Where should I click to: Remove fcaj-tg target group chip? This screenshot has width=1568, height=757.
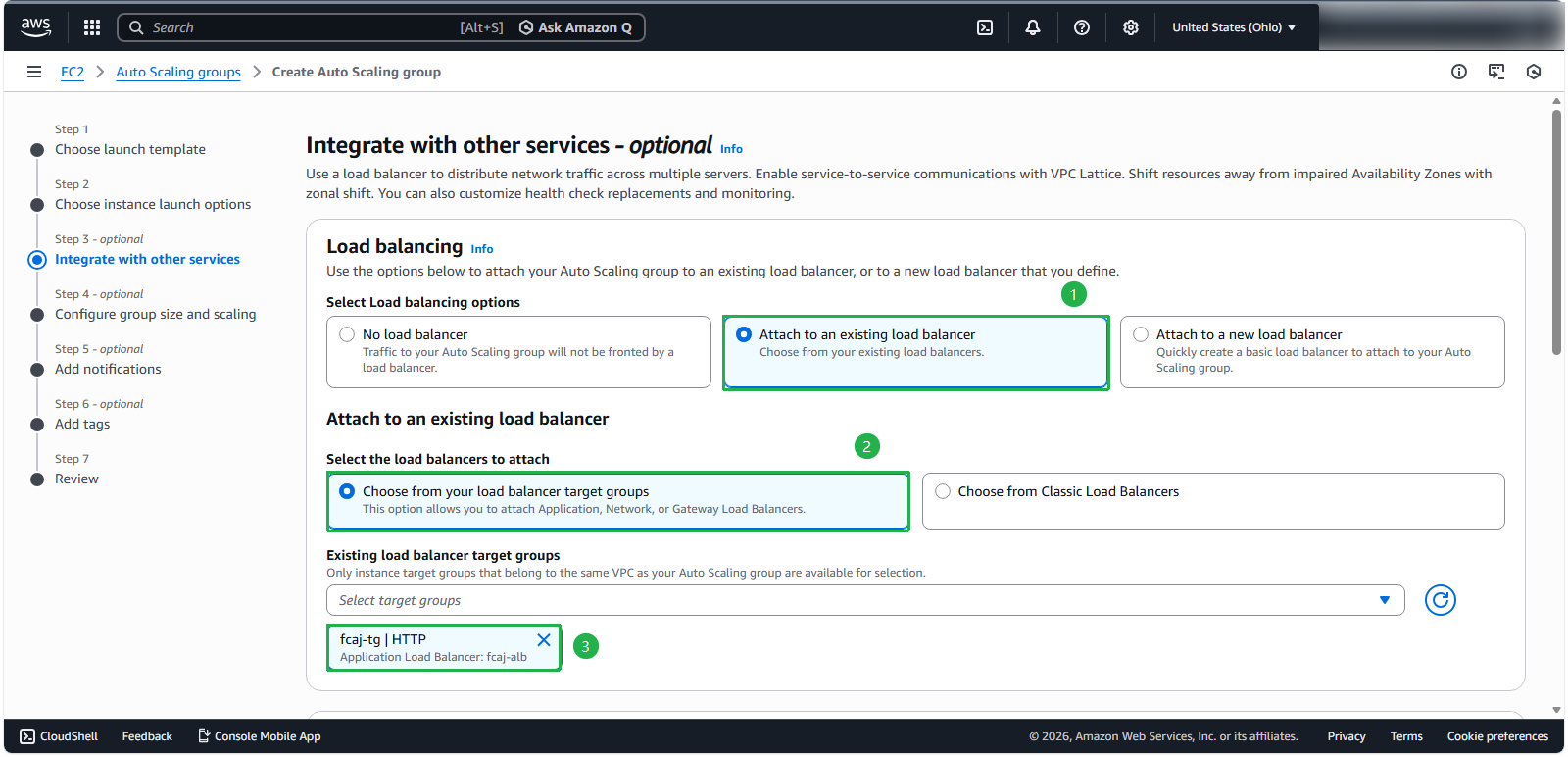544,640
